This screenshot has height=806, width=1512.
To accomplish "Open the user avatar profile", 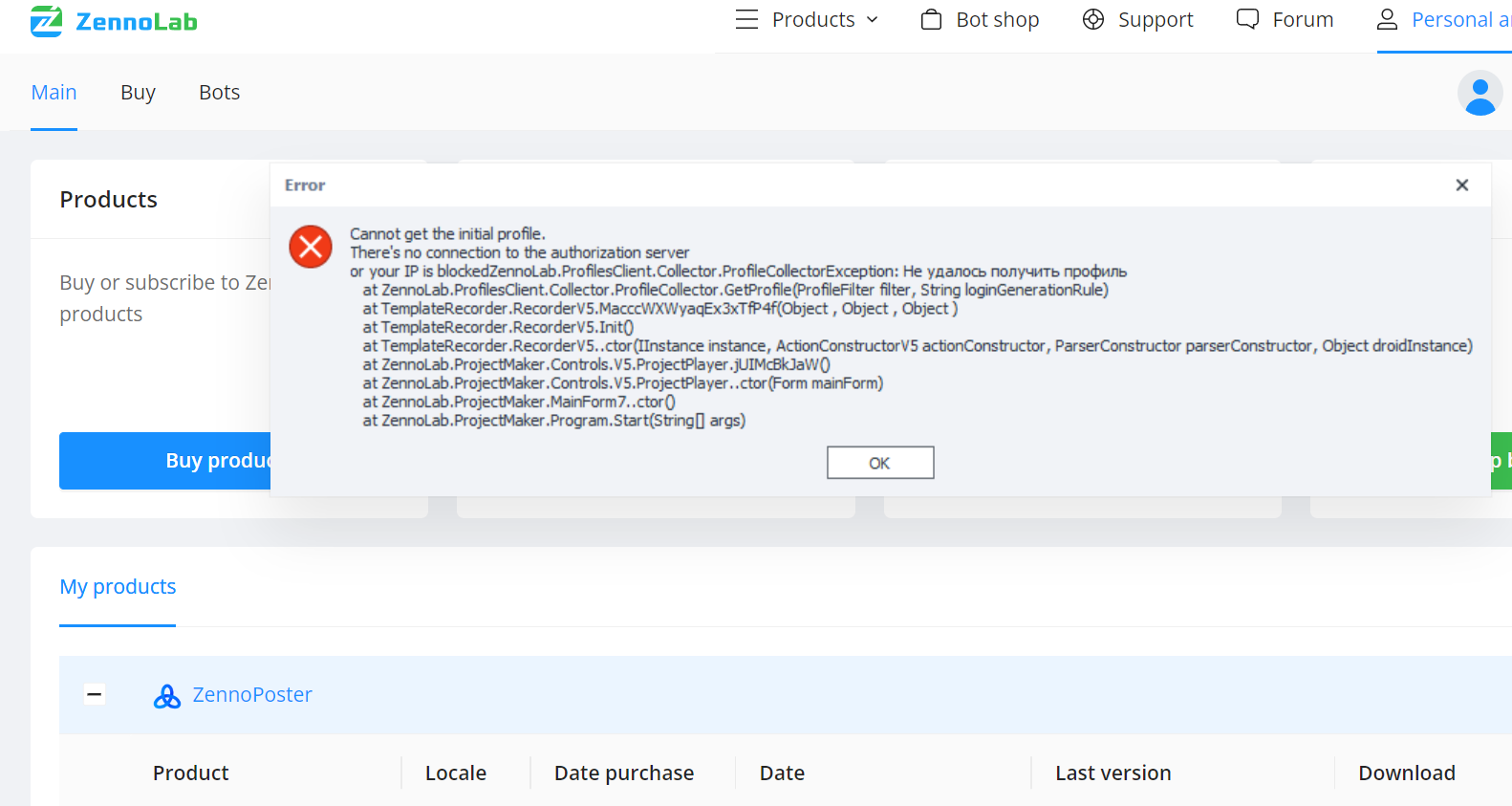I will point(1480,93).
